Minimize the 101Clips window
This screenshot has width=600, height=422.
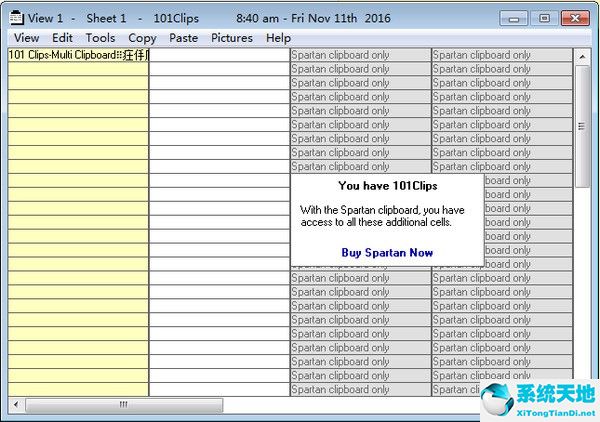click(x=515, y=18)
